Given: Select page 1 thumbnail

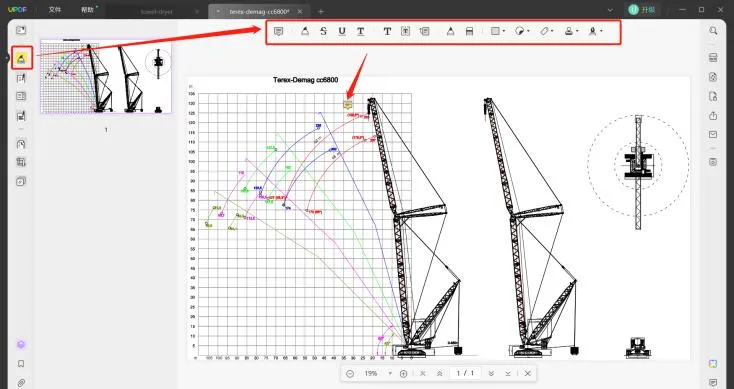Looking at the screenshot, I should tap(106, 76).
